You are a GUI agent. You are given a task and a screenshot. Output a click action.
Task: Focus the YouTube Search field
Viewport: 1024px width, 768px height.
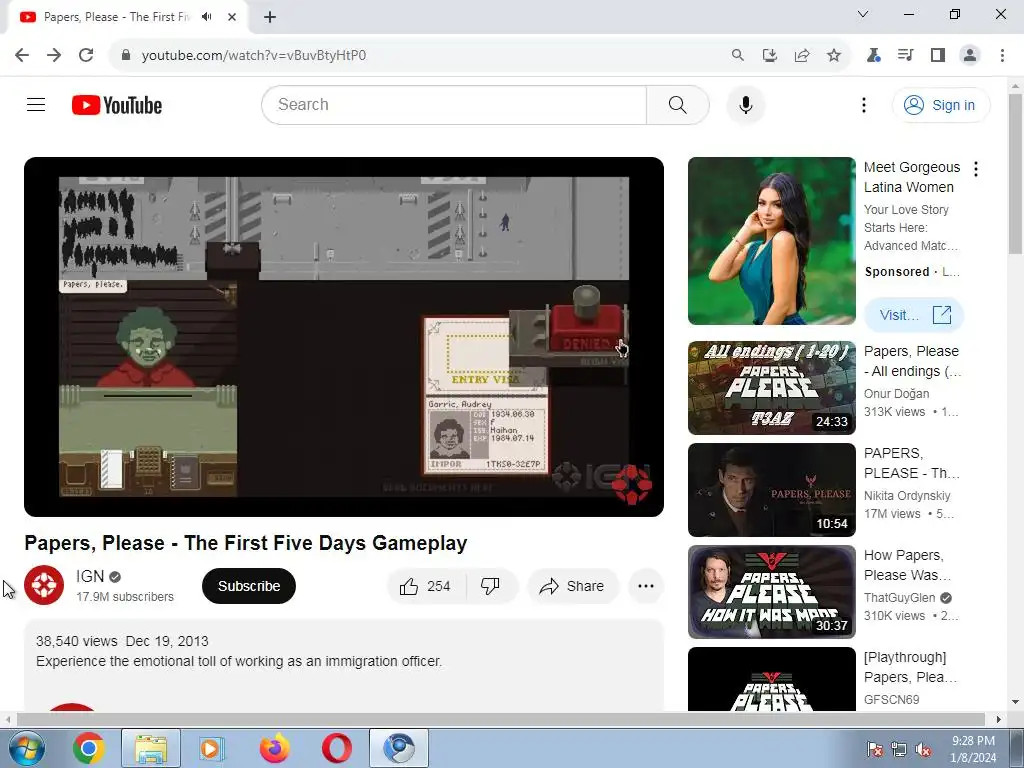click(x=454, y=104)
